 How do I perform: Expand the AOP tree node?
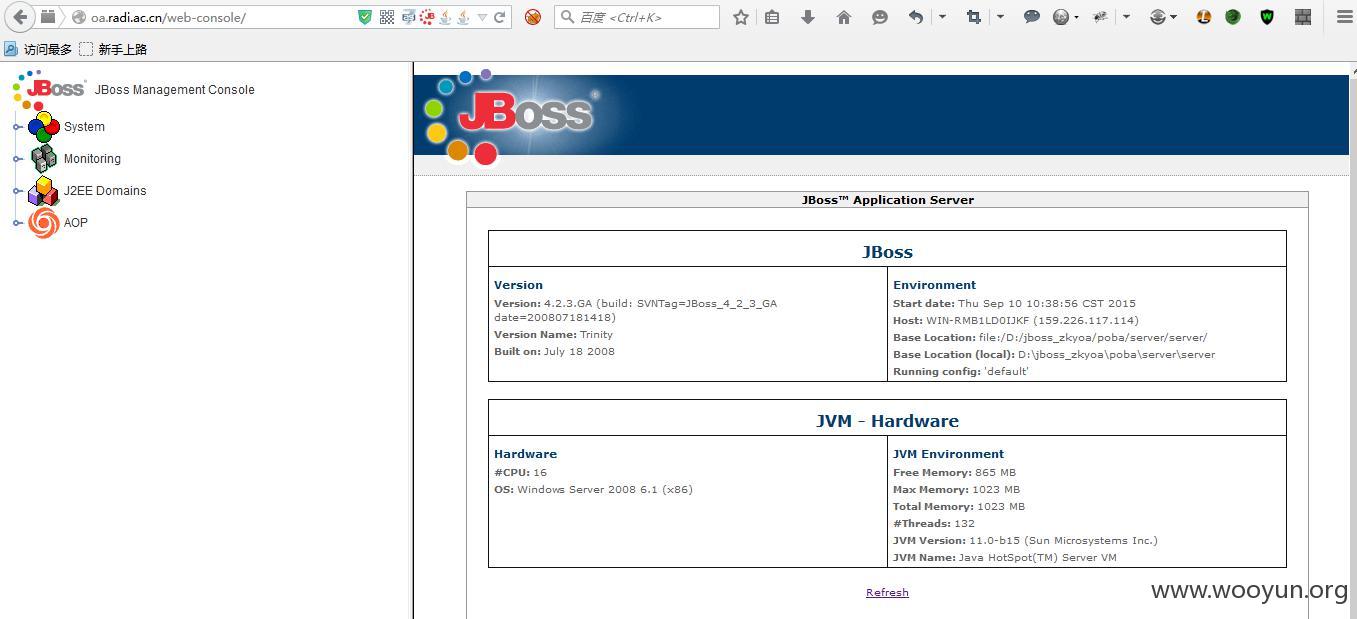tap(17, 223)
